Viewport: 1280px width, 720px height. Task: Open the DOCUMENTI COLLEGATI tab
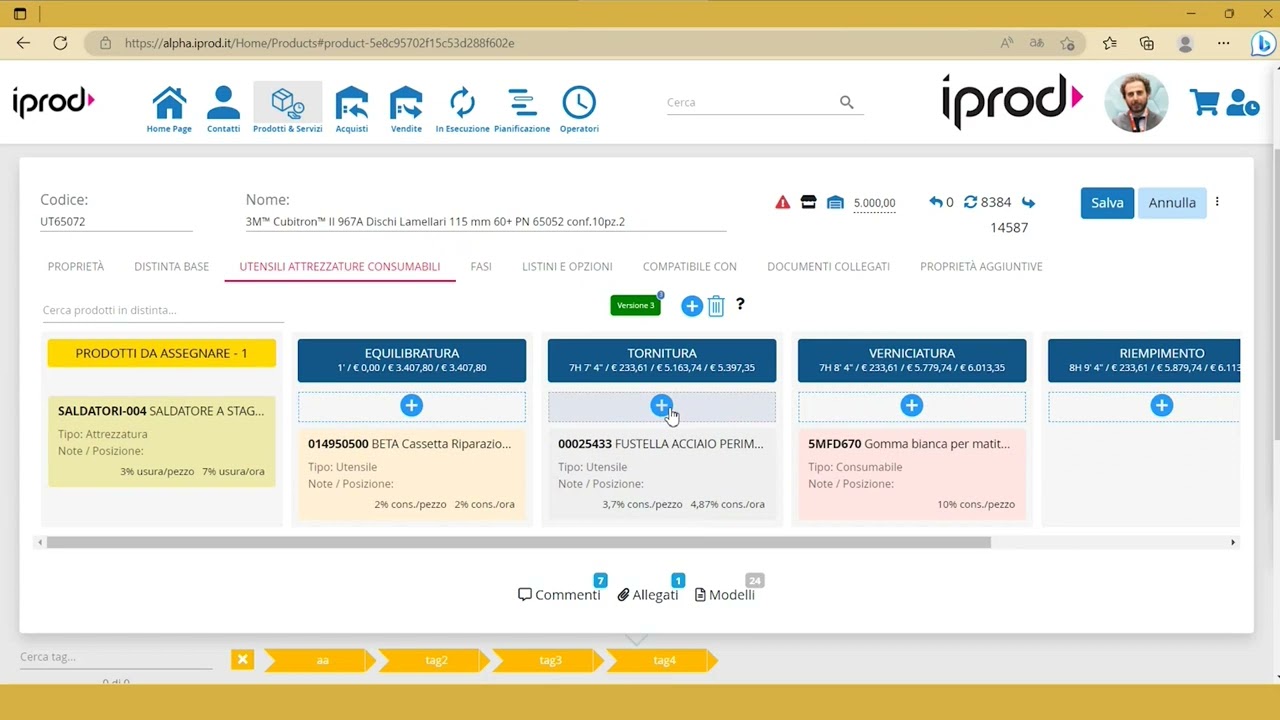[828, 266]
